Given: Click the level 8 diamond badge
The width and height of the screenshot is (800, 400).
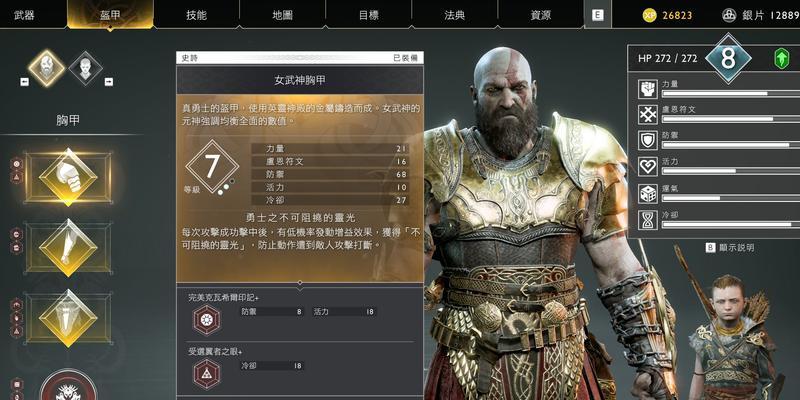Looking at the screenshot, I should point(728,59).
